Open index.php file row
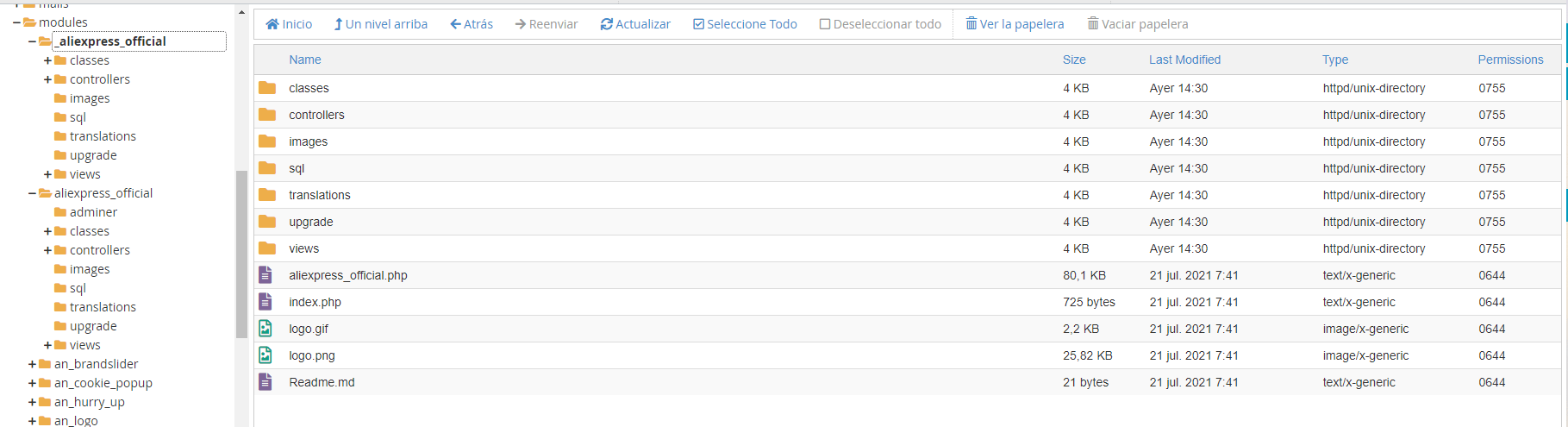This screenshot has height=427, width=1568. [908, 302]
